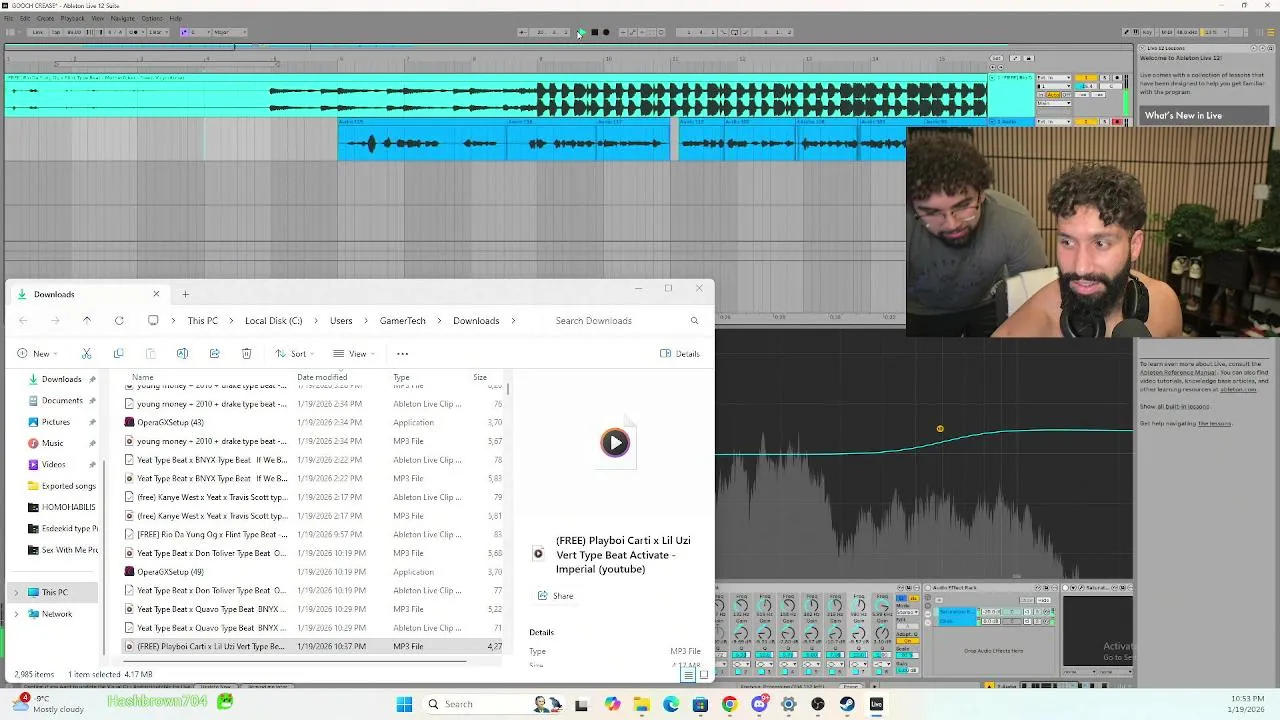Expand Network in navigation pane

tap(16, 614)
